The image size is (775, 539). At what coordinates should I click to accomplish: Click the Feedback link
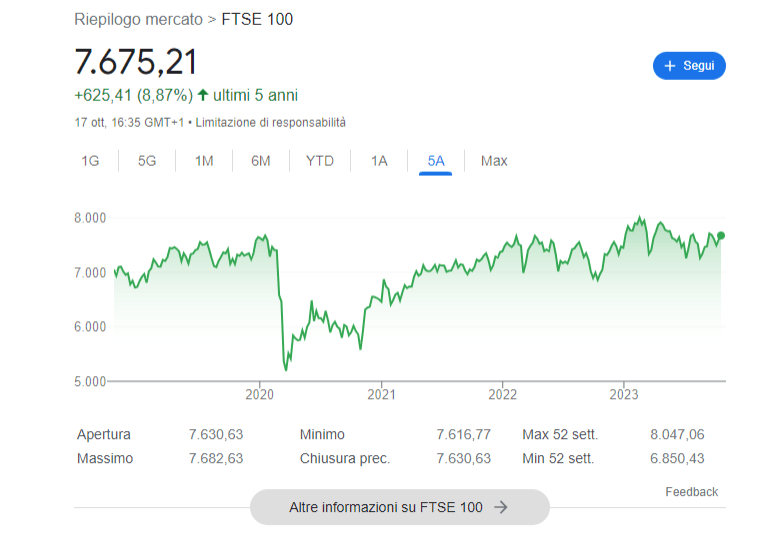tap(691, 492)
